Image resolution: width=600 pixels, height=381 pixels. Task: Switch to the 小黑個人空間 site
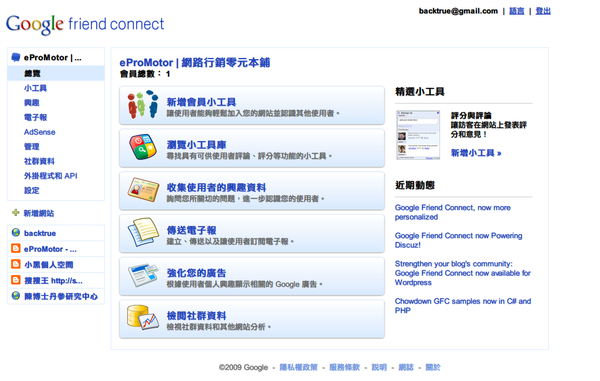click(x=49, y=265)
